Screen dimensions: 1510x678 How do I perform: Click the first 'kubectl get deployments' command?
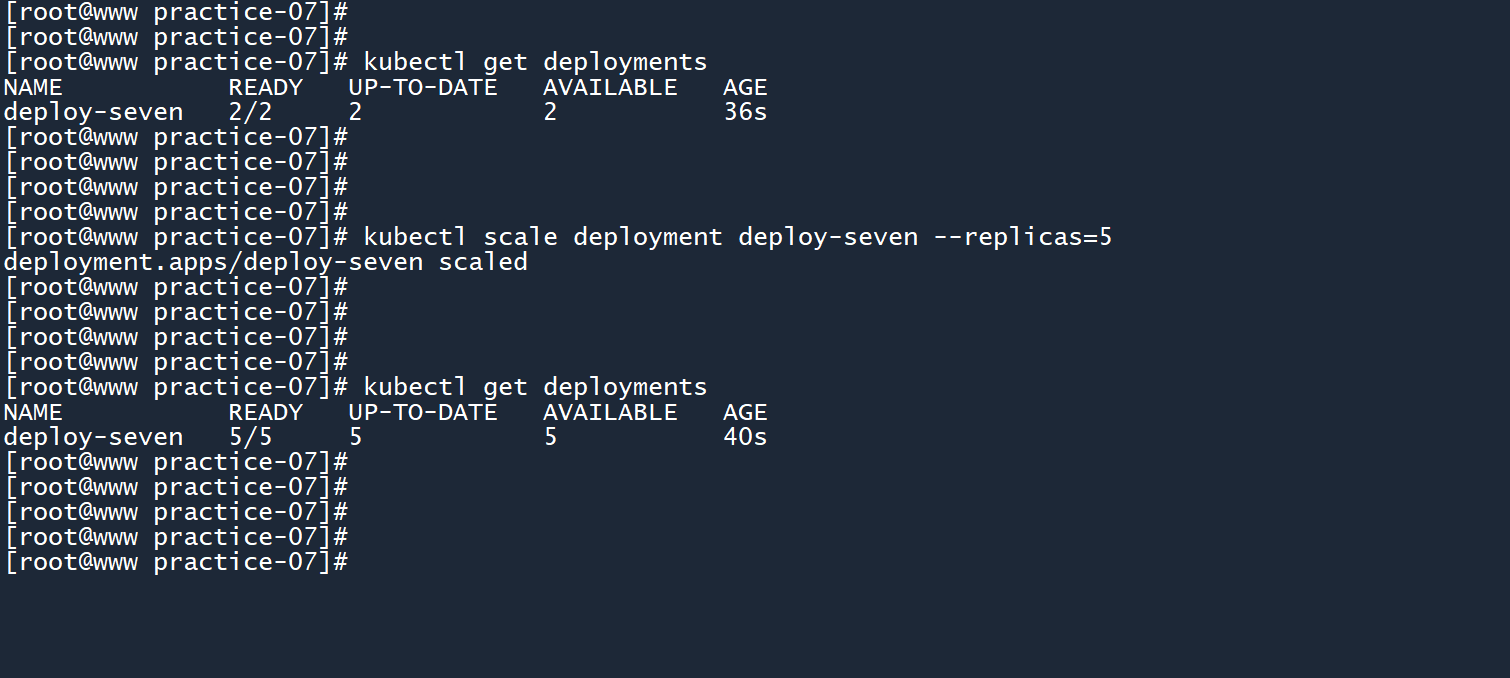tap(535, 62)
